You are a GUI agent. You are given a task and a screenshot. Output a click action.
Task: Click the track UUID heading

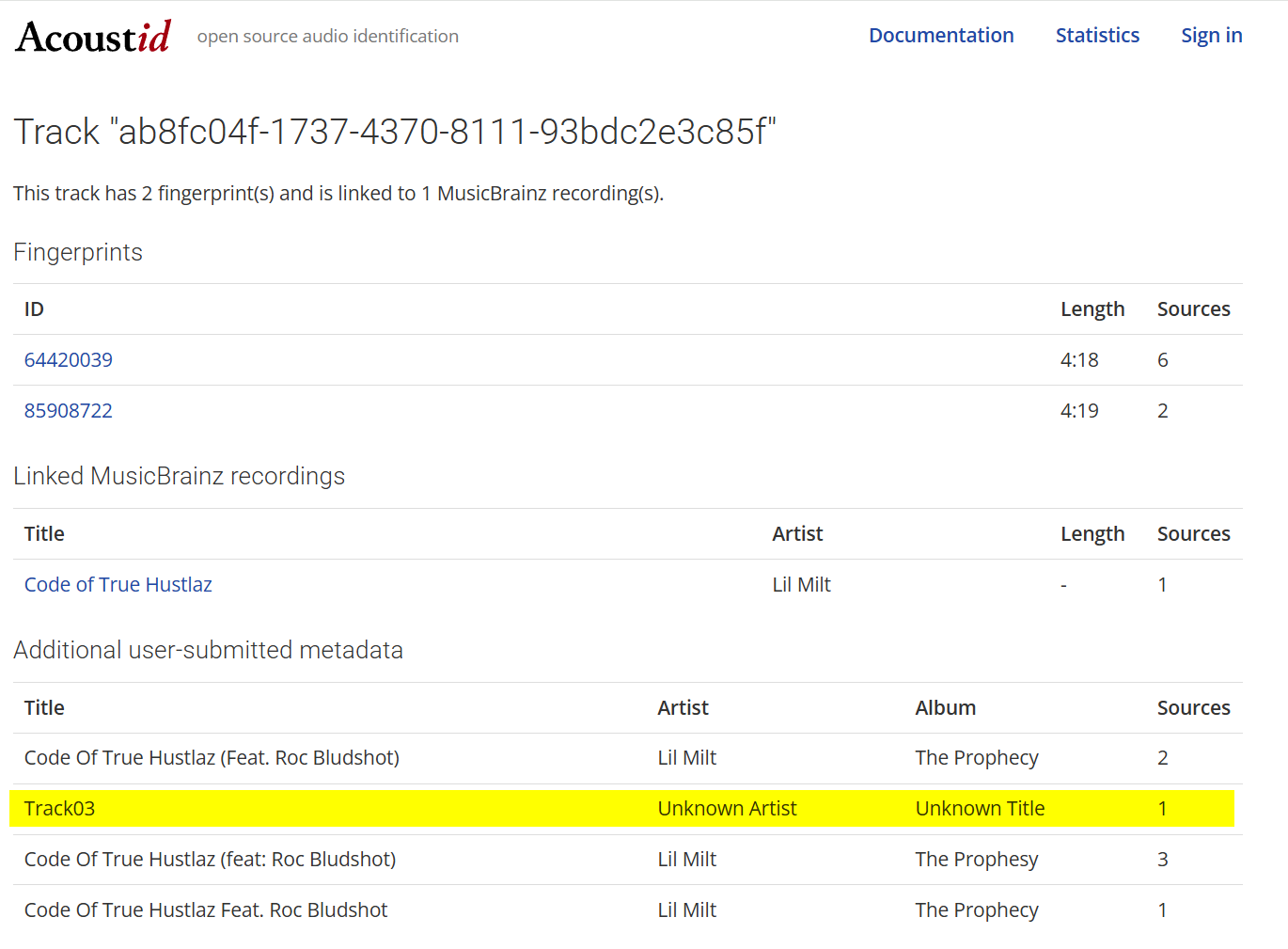395,132
